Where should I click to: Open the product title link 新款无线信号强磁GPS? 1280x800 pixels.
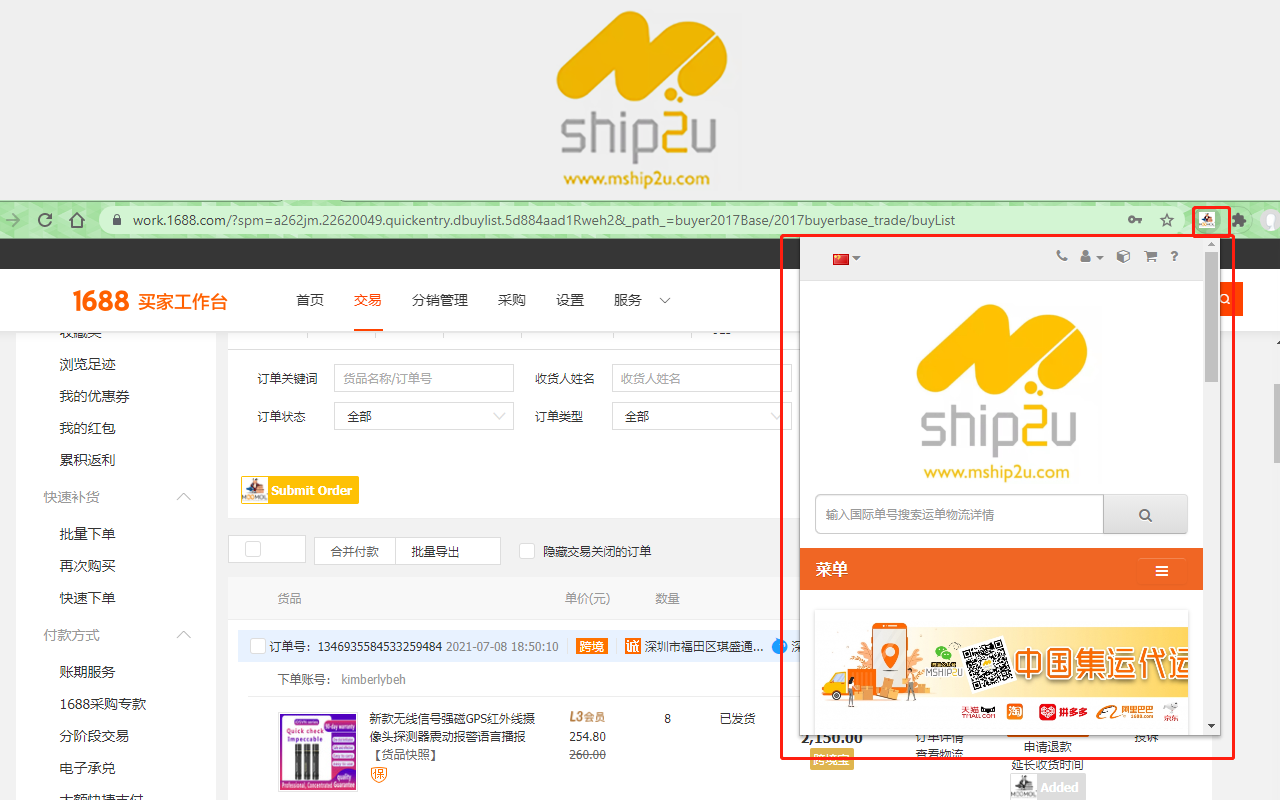click(x=452, y=727)
